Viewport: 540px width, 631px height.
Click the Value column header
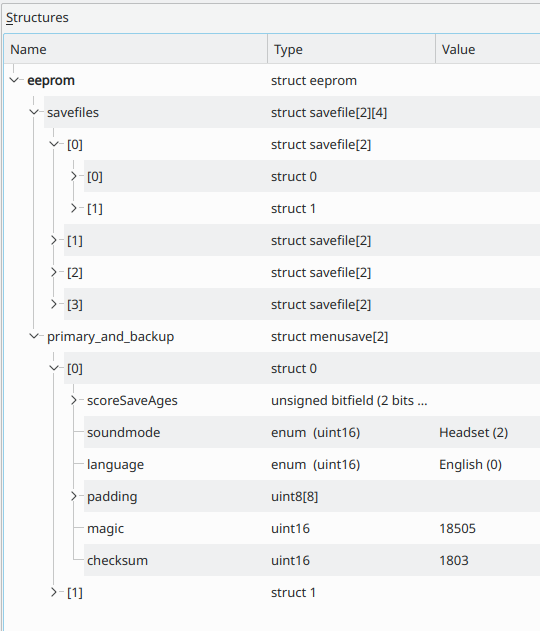tap(488, 49)
